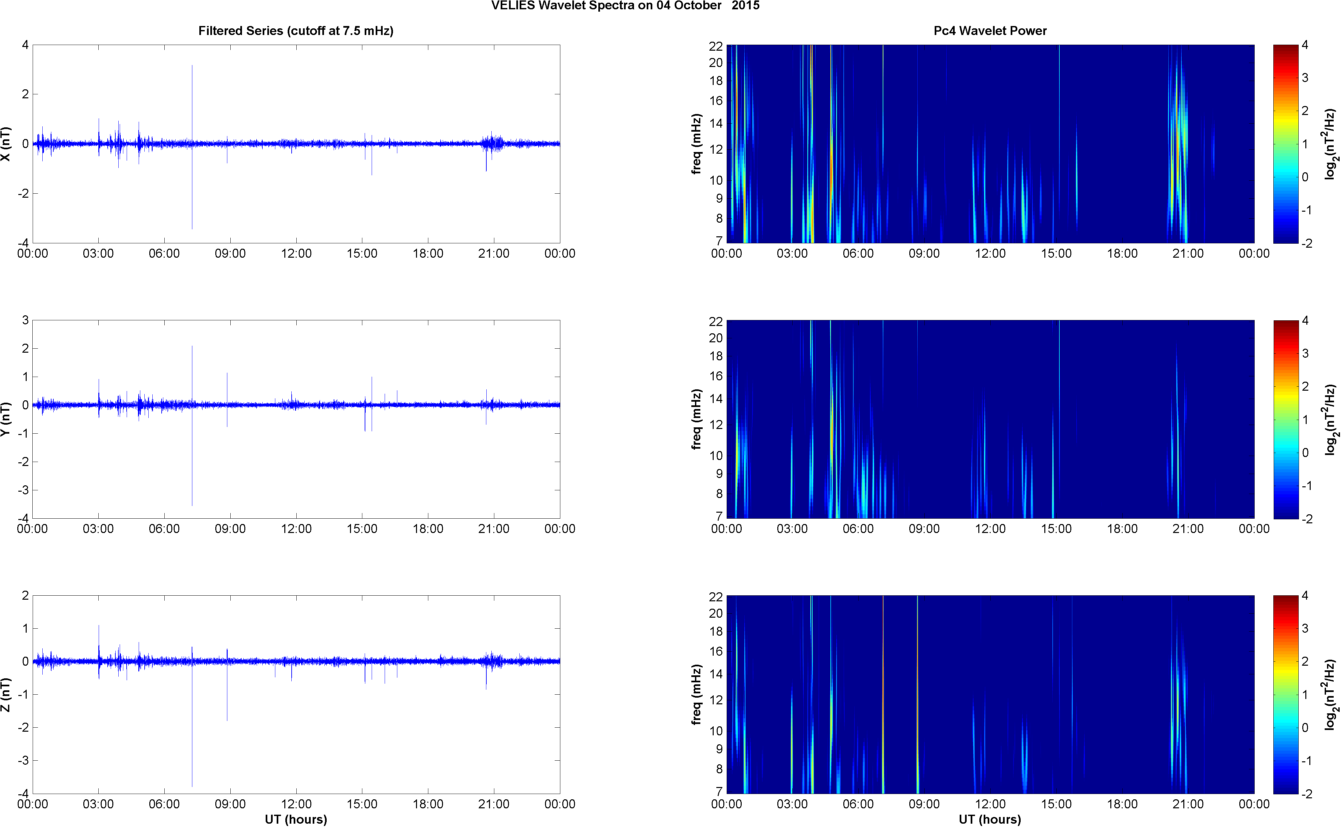This screenshot has height=827, width=1341.
Task: Click inside the Y filtered series plot
Action: [x=296, y=419]
